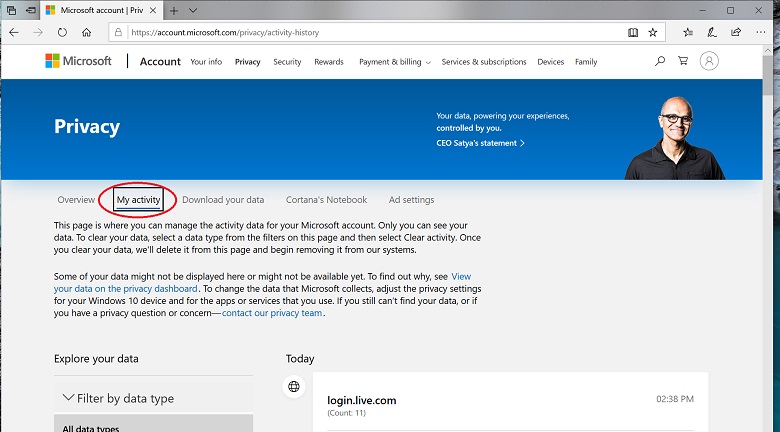This screenshot has height=432, width=780.
Task: Click the set tabs aside icon
Action: tap(31, 10)
